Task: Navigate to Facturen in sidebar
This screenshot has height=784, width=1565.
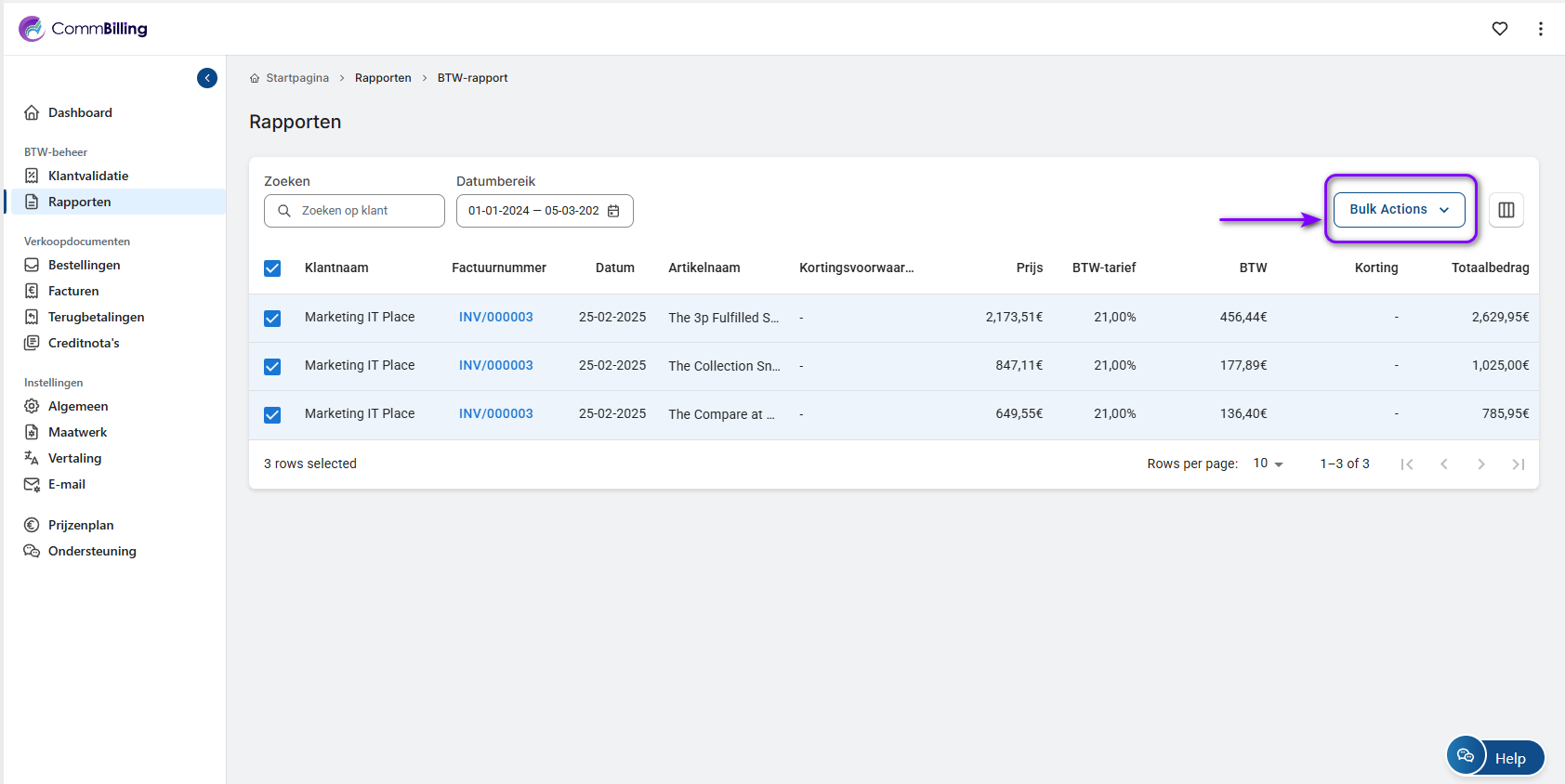Action: click(73, 291)
